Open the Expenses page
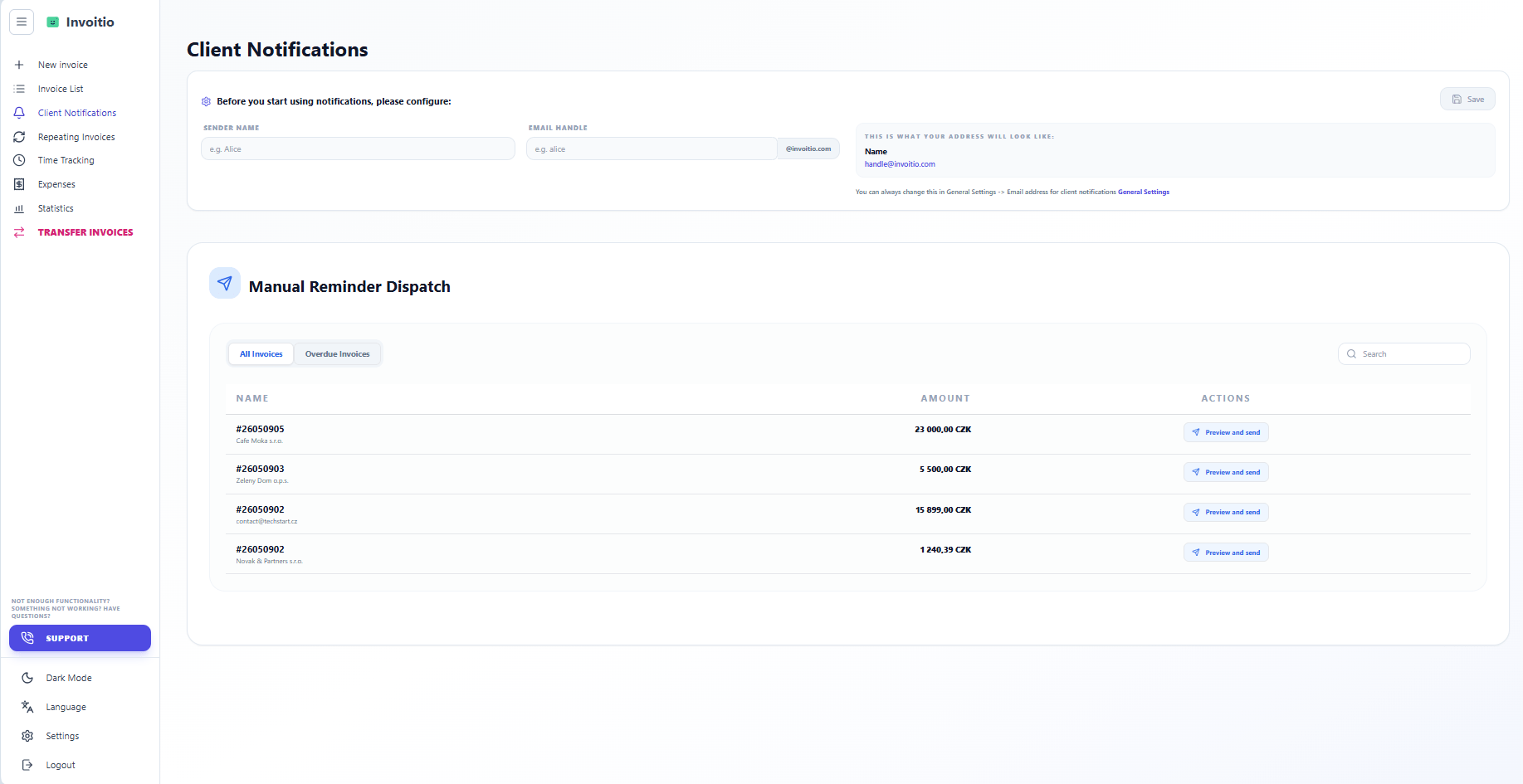1523x784 pixels. click(56, 184)
